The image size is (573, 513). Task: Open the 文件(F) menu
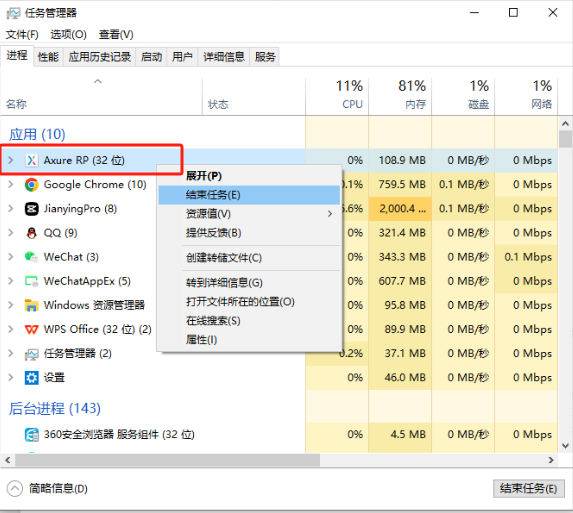coord(22,35)
